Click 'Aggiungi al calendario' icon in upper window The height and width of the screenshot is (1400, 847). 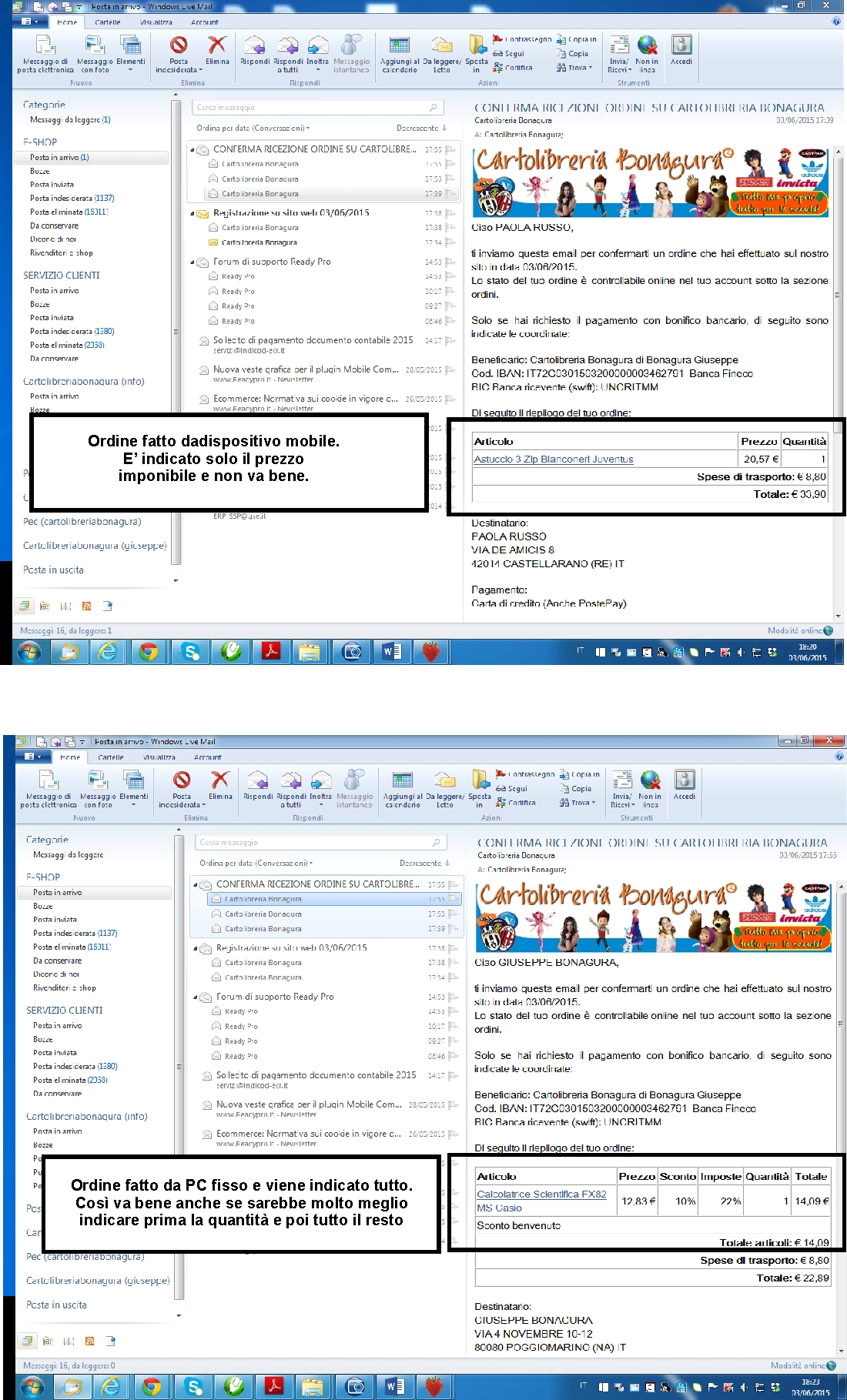click(400, 45)
